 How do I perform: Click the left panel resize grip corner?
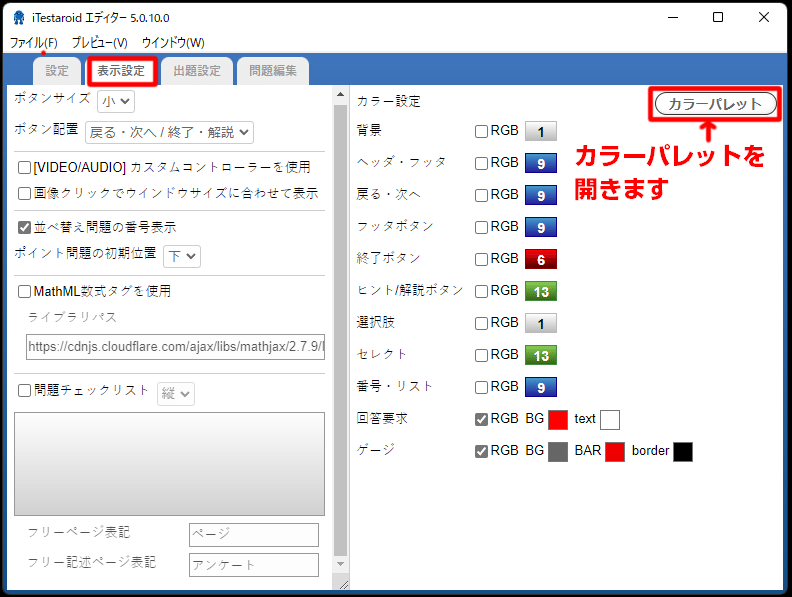tap(343, 584)
